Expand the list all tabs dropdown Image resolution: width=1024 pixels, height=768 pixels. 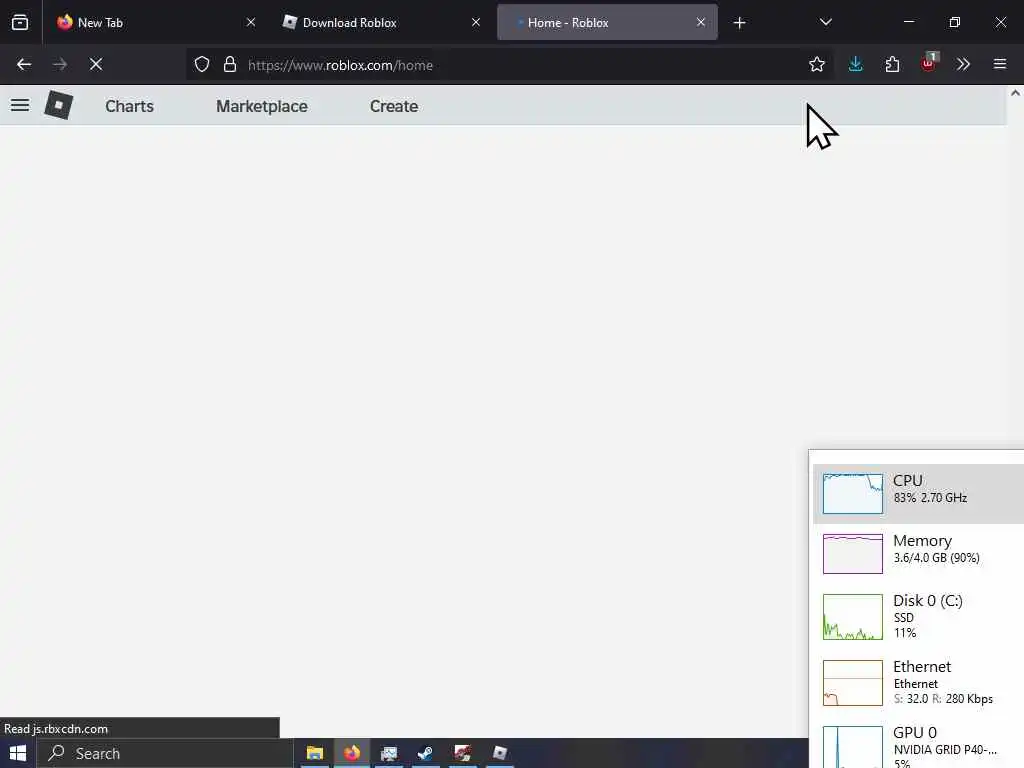tap(825, 22)
